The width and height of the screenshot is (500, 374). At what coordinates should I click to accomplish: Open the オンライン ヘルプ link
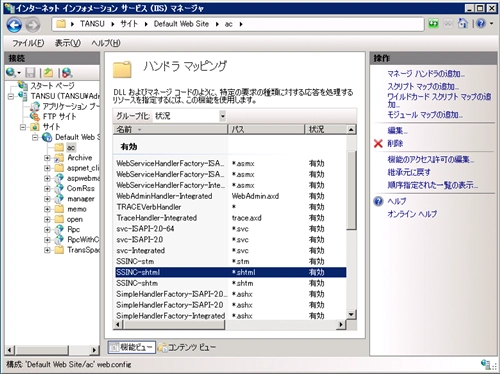pos(412,214)
